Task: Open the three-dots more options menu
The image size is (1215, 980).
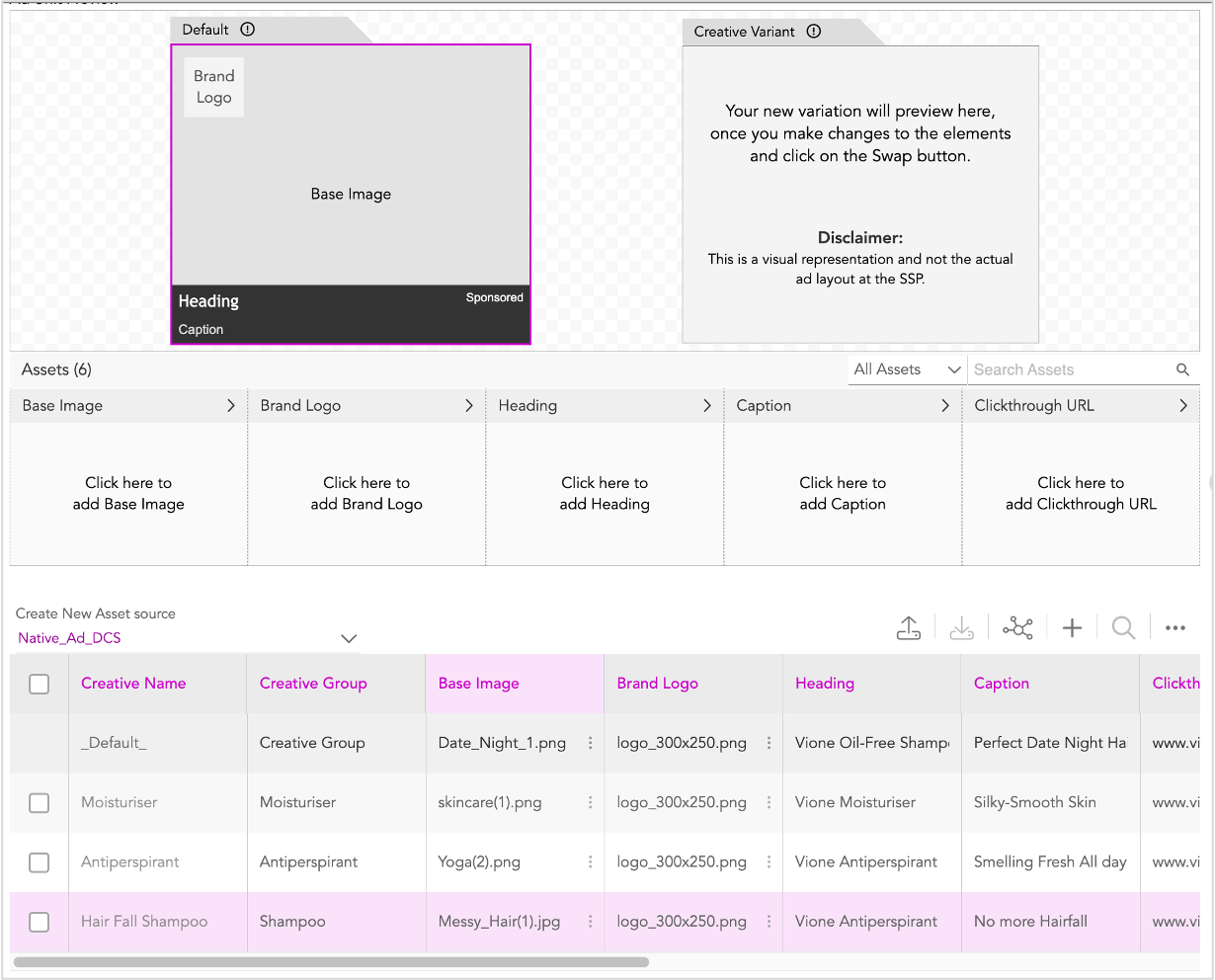Action: tap(1174, 627)
